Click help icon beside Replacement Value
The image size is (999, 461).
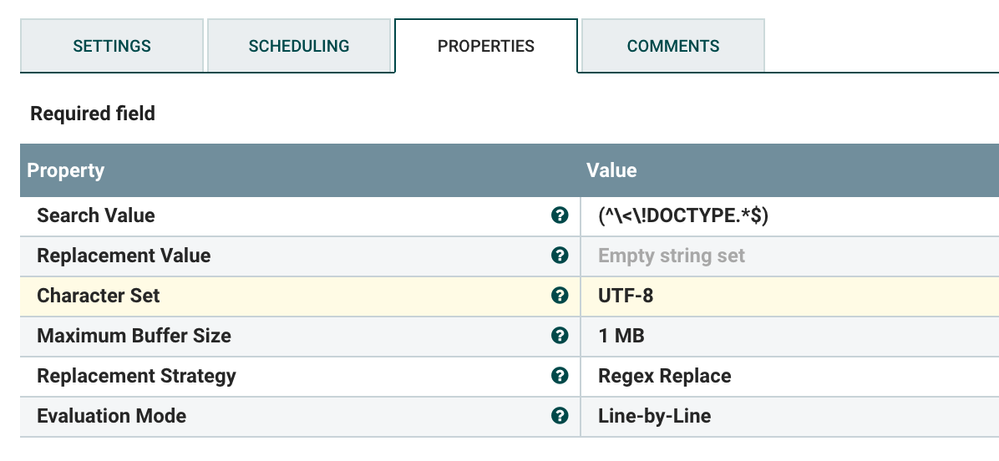[560, 256]
